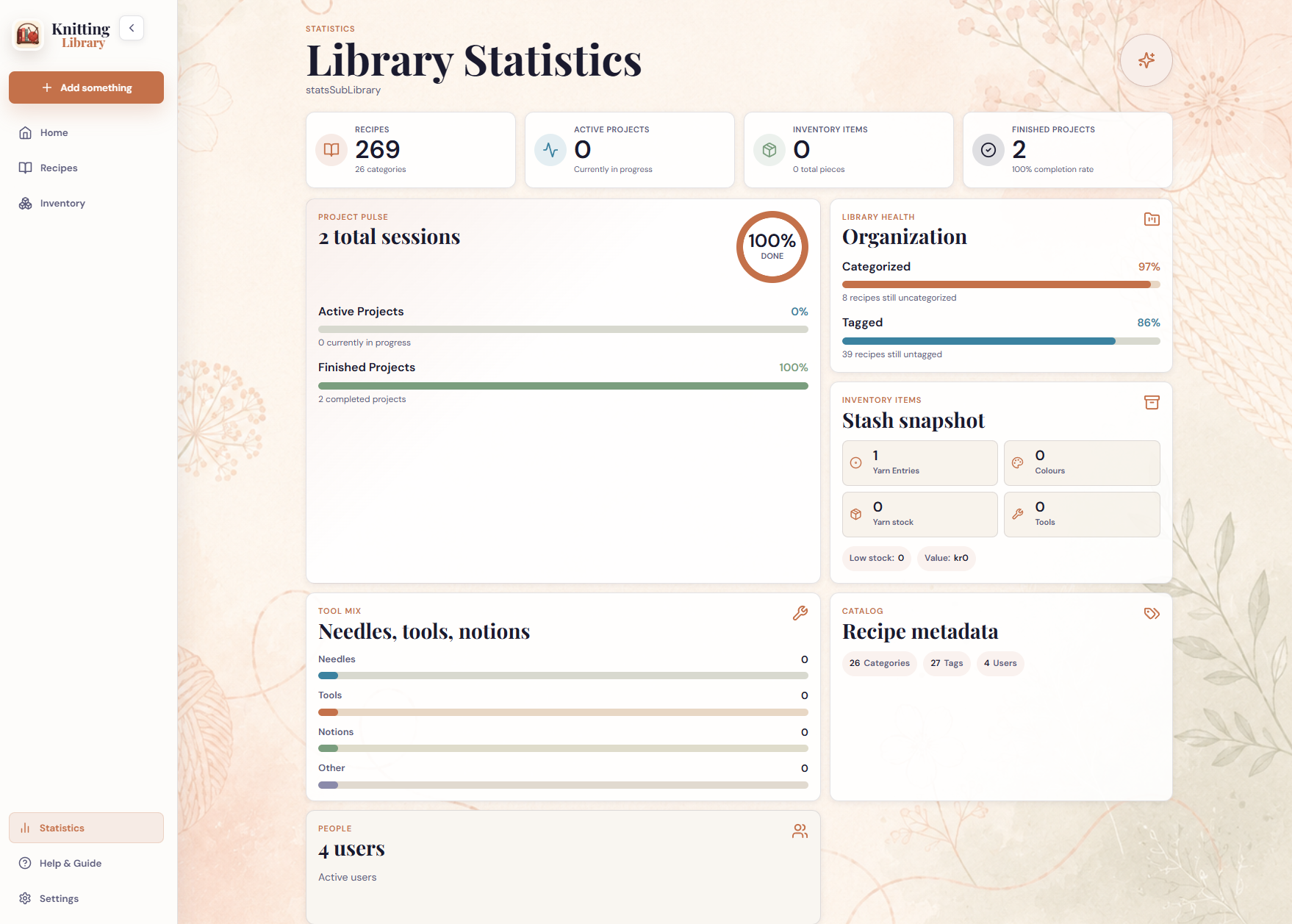Click the 27 Tags chip

[x=947, y=663]
